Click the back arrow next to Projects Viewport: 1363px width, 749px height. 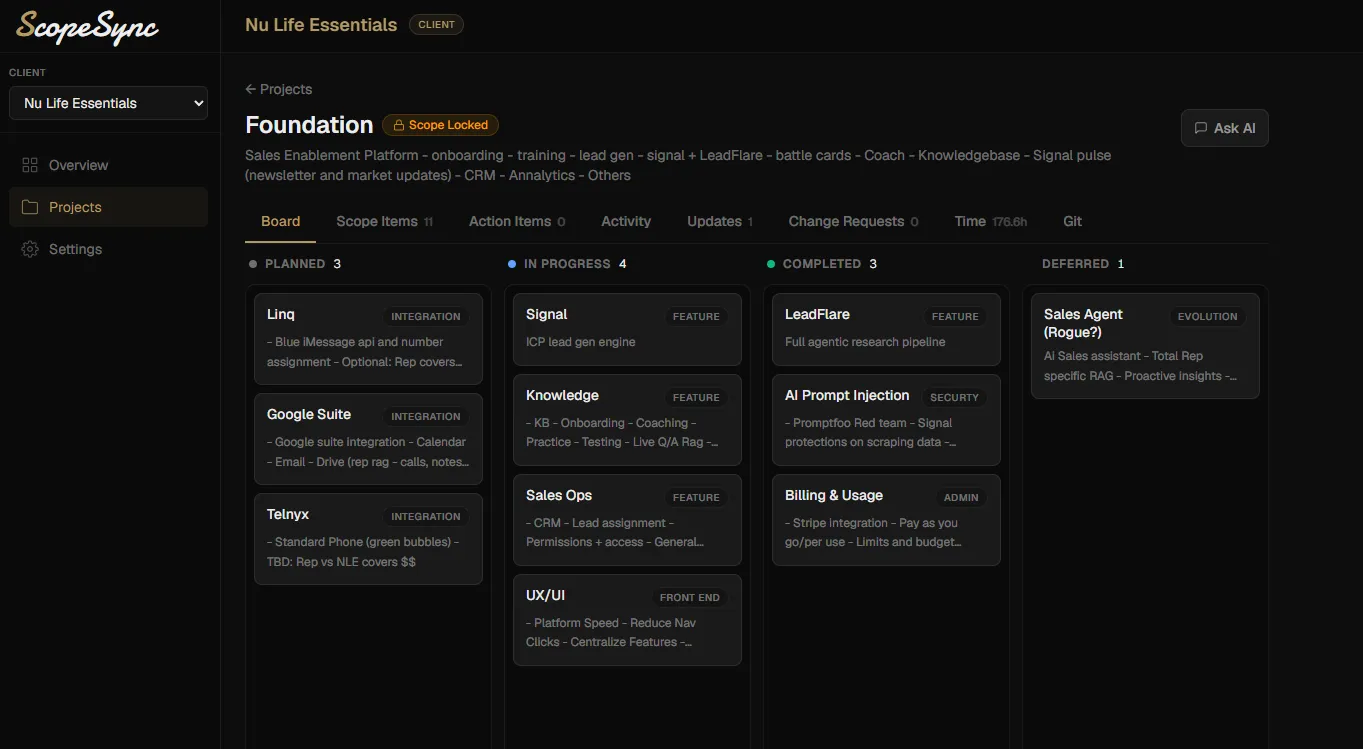point(250,89)
